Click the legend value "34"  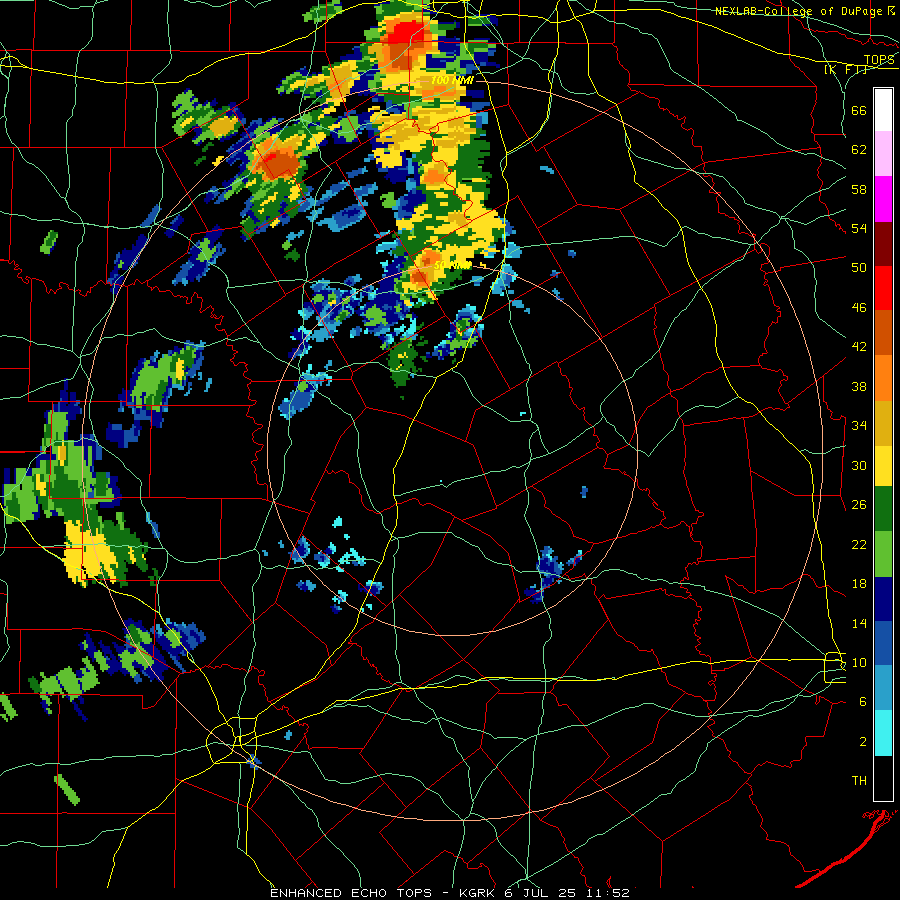[859, 425]
